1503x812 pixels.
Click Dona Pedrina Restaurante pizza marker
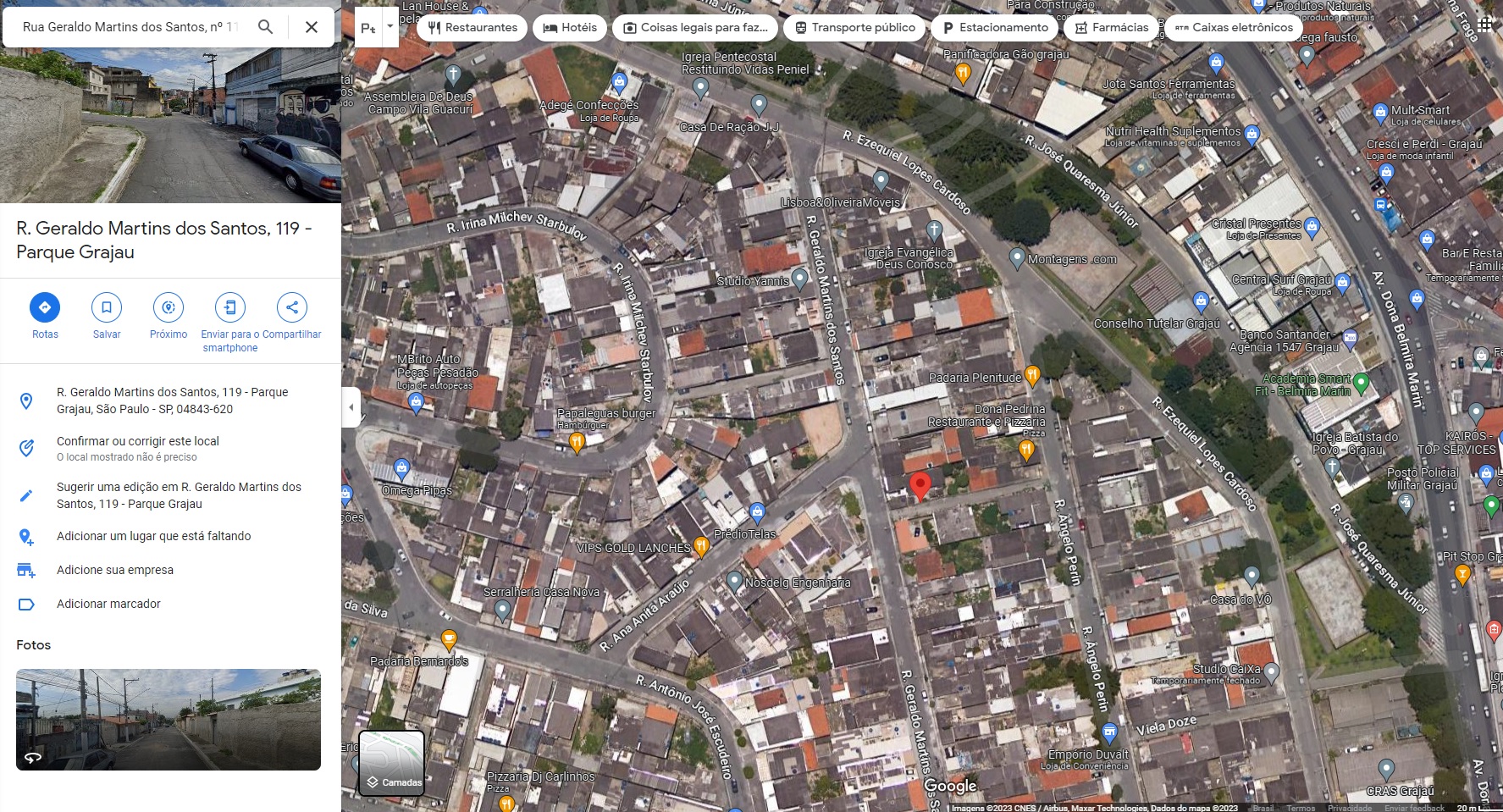coord(1026,450)
